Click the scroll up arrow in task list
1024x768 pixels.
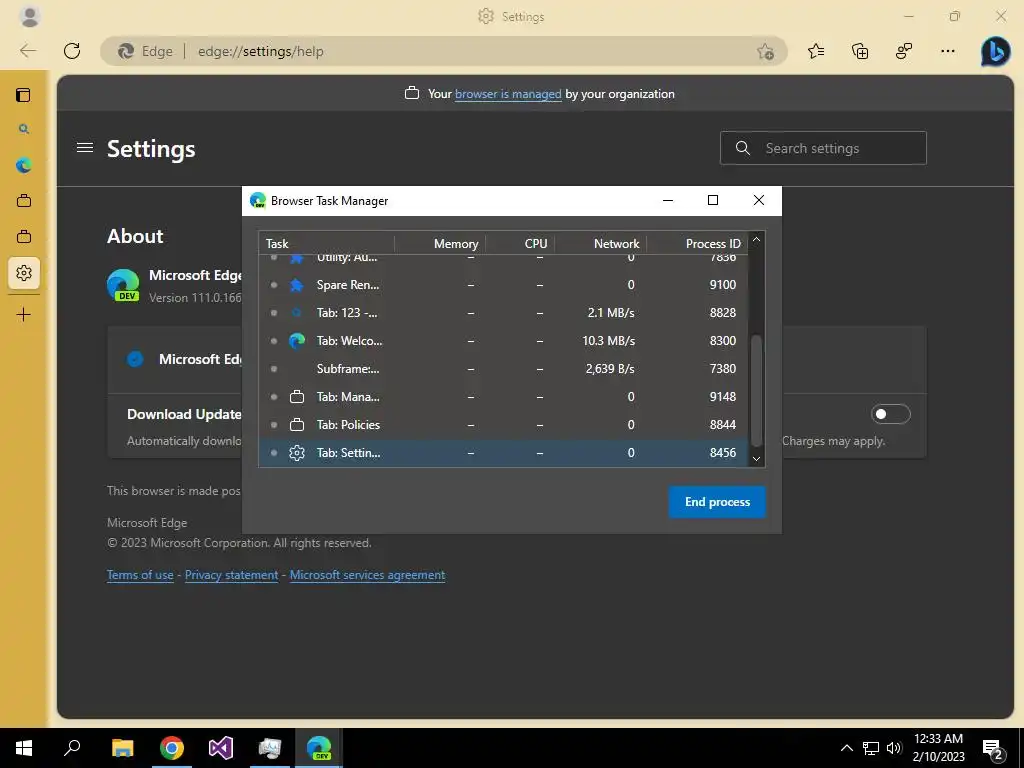tap(756, 240)
